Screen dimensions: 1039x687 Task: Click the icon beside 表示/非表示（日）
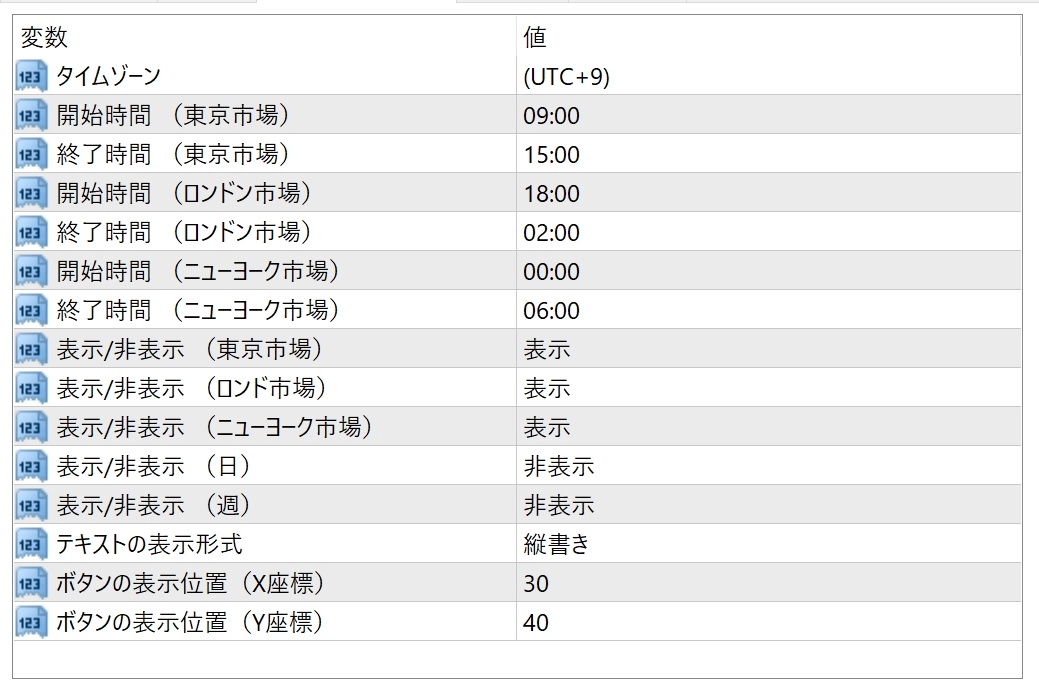click(x=31, y=467)
